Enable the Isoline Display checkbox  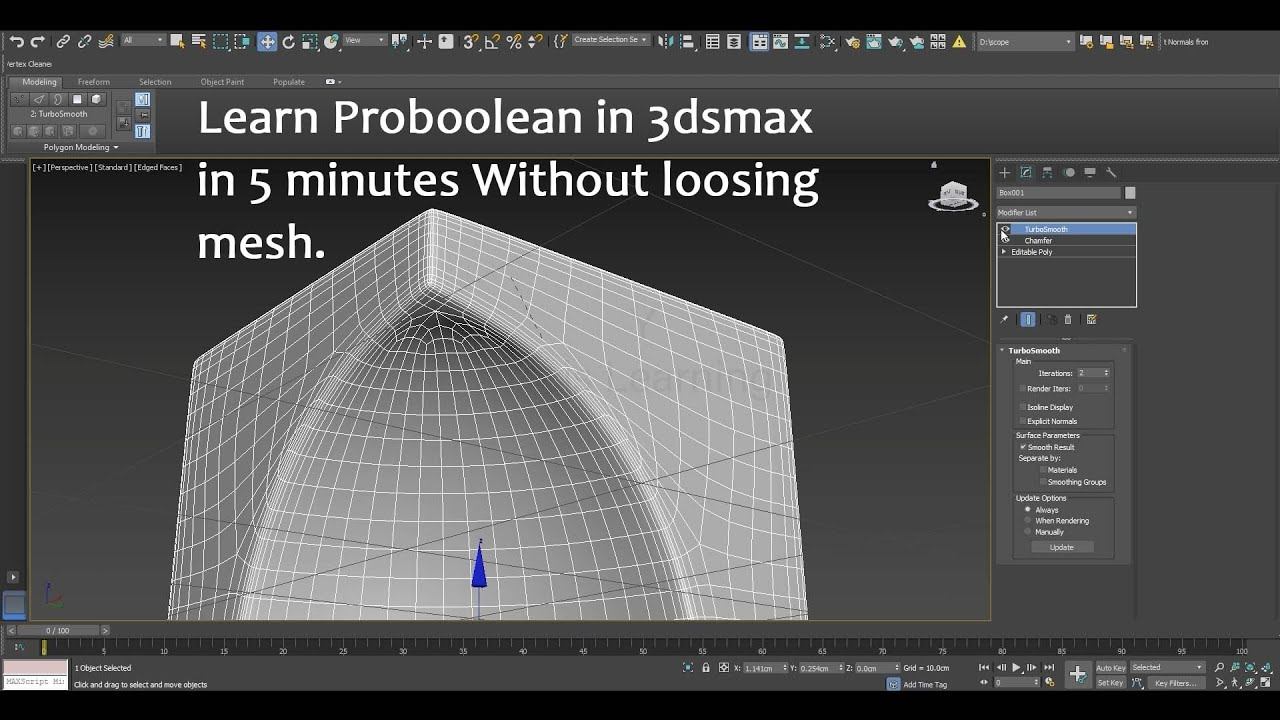(1023, 407)
